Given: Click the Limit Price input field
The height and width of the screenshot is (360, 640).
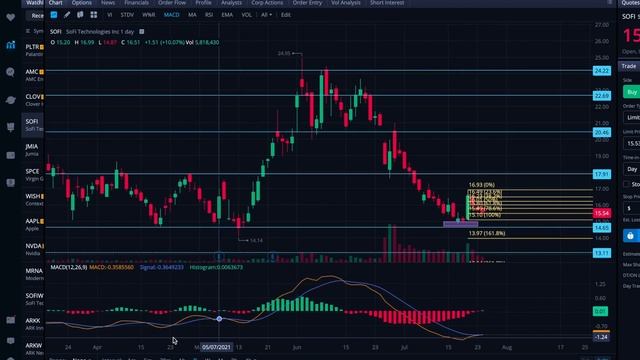Looking at the screenshot, I should pyautogui.click(x=631, y=143).
